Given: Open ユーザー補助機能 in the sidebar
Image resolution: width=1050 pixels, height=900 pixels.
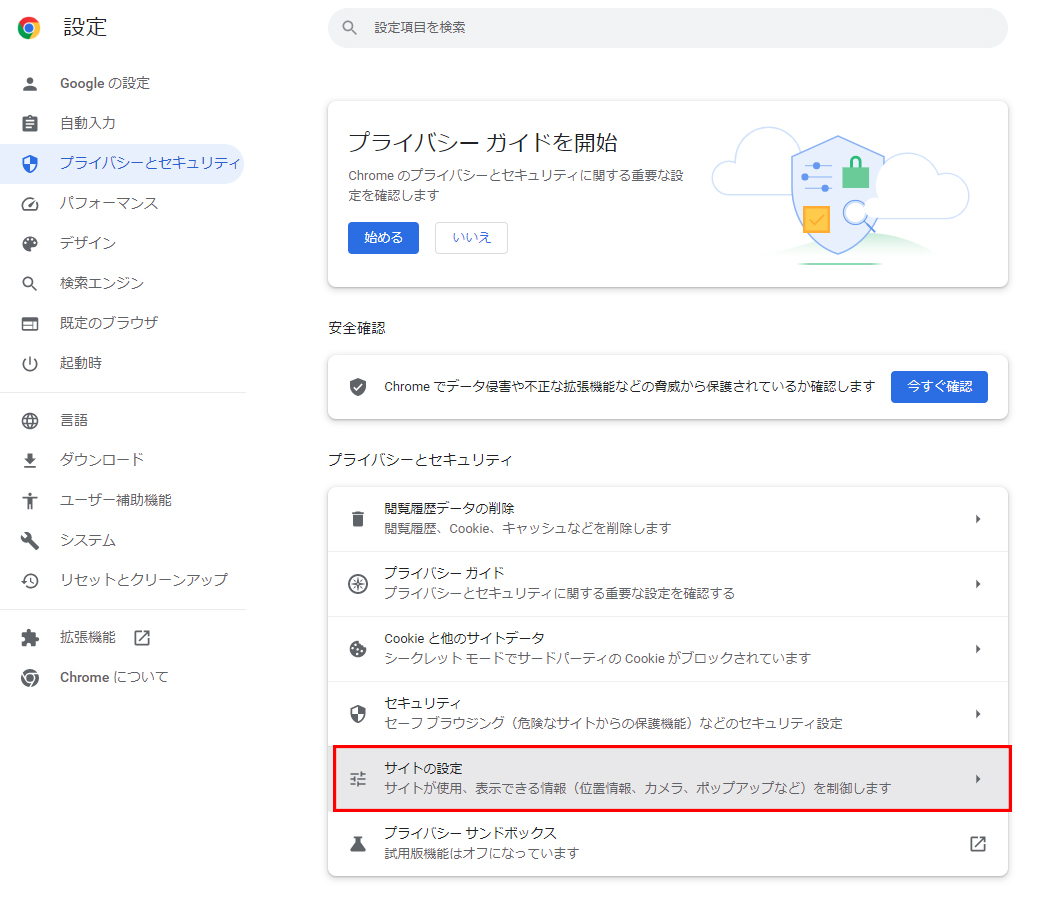Looking at the screenshot, I should [116, 500].
